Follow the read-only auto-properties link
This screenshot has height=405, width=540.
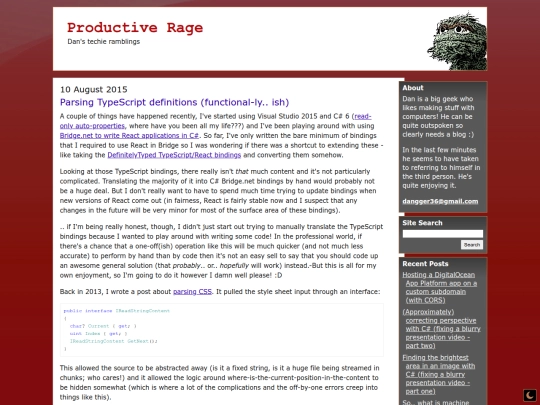(x=216, y=121)
